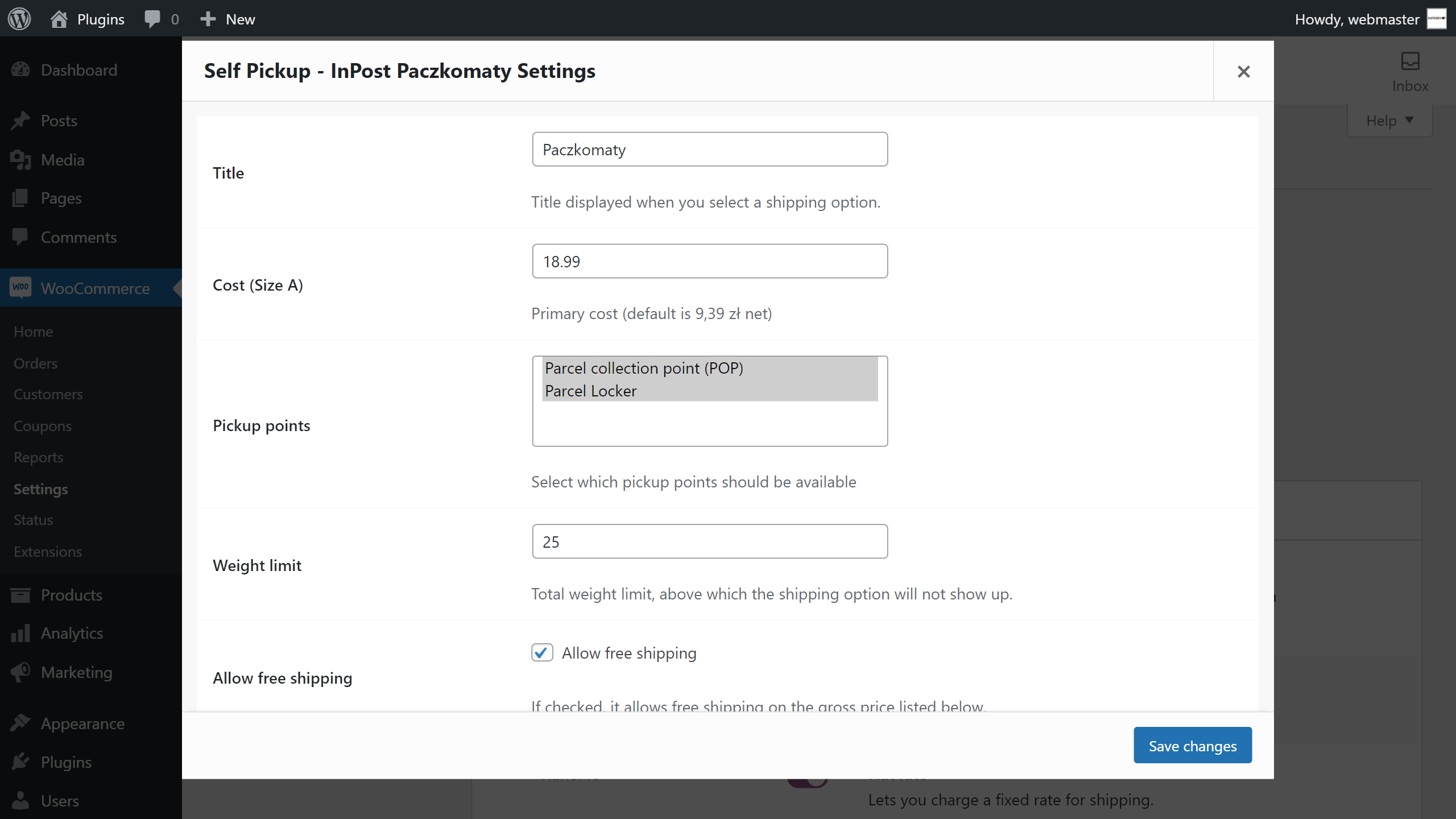The image size is (1456, 819).
Task: Click New in the admin bar
Action: [241, 19]
